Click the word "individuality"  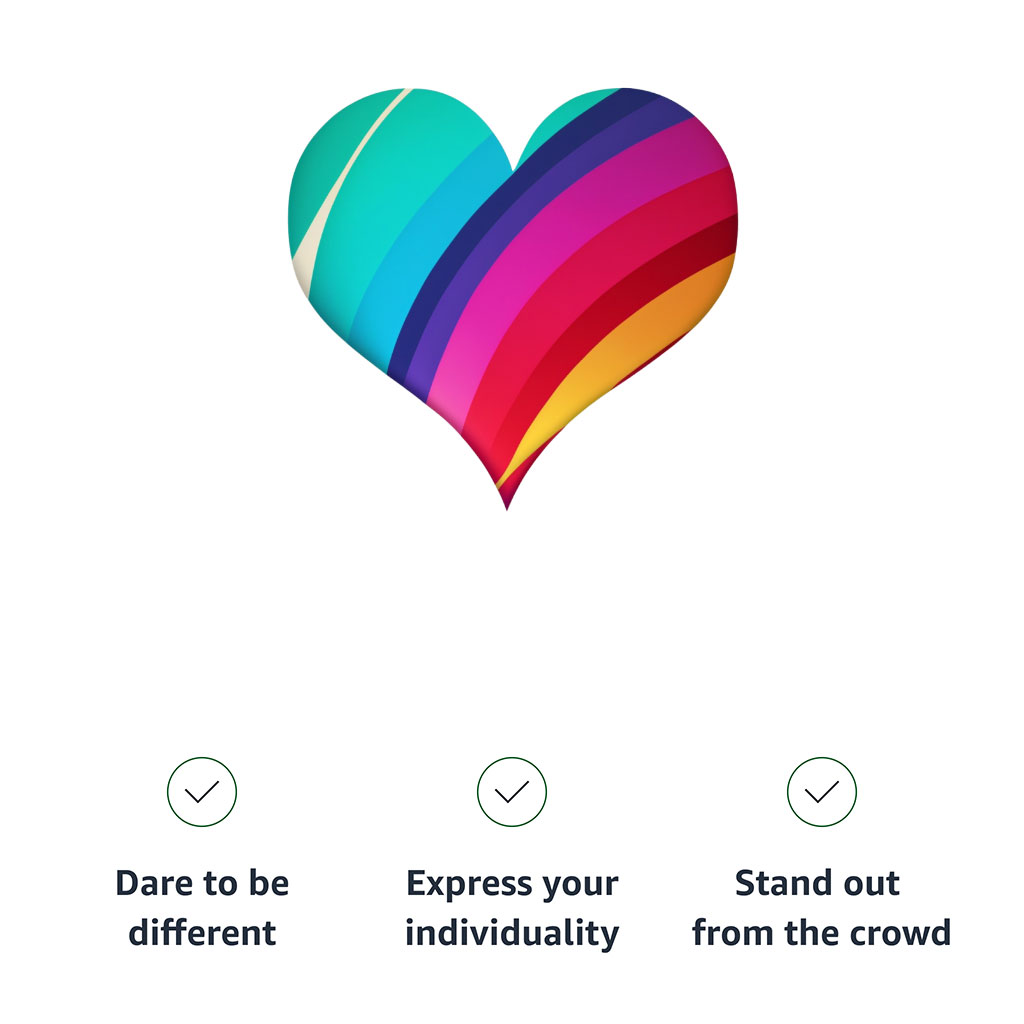click(x=512, y=933)
